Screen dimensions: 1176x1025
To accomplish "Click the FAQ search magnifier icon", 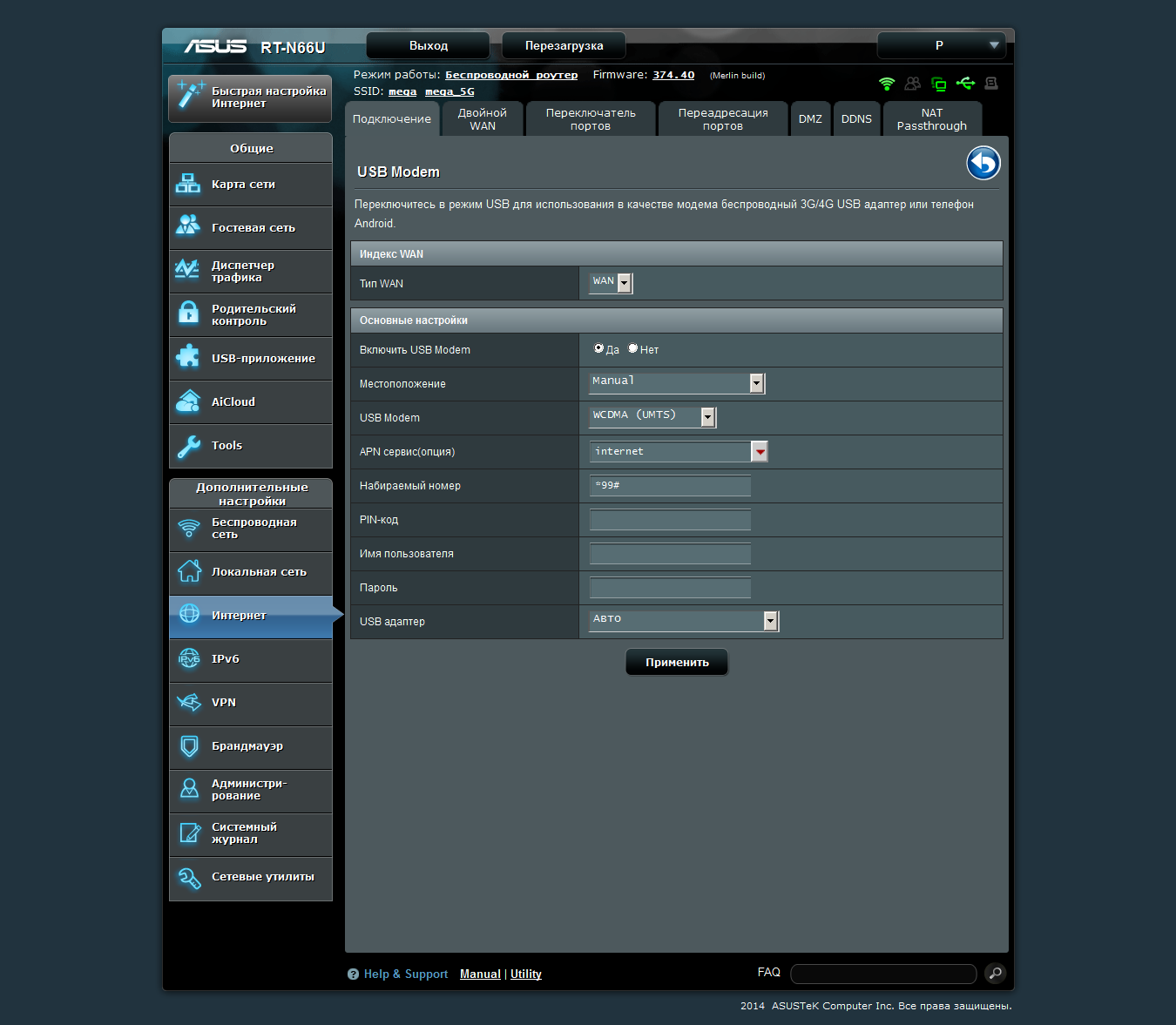I will point(995,973).
